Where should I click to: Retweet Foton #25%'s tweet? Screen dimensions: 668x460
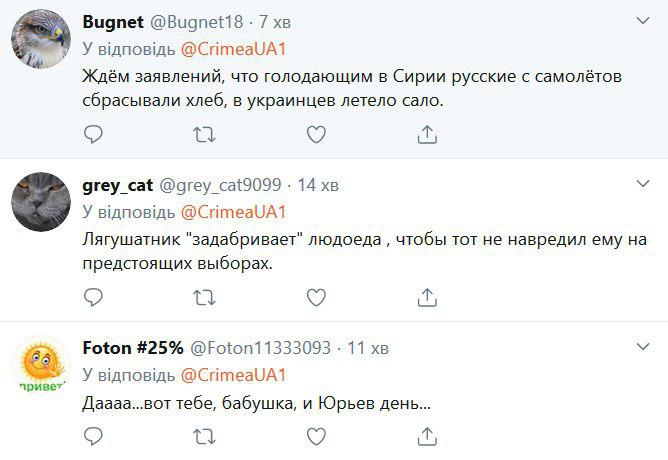(x=204, y=436)
